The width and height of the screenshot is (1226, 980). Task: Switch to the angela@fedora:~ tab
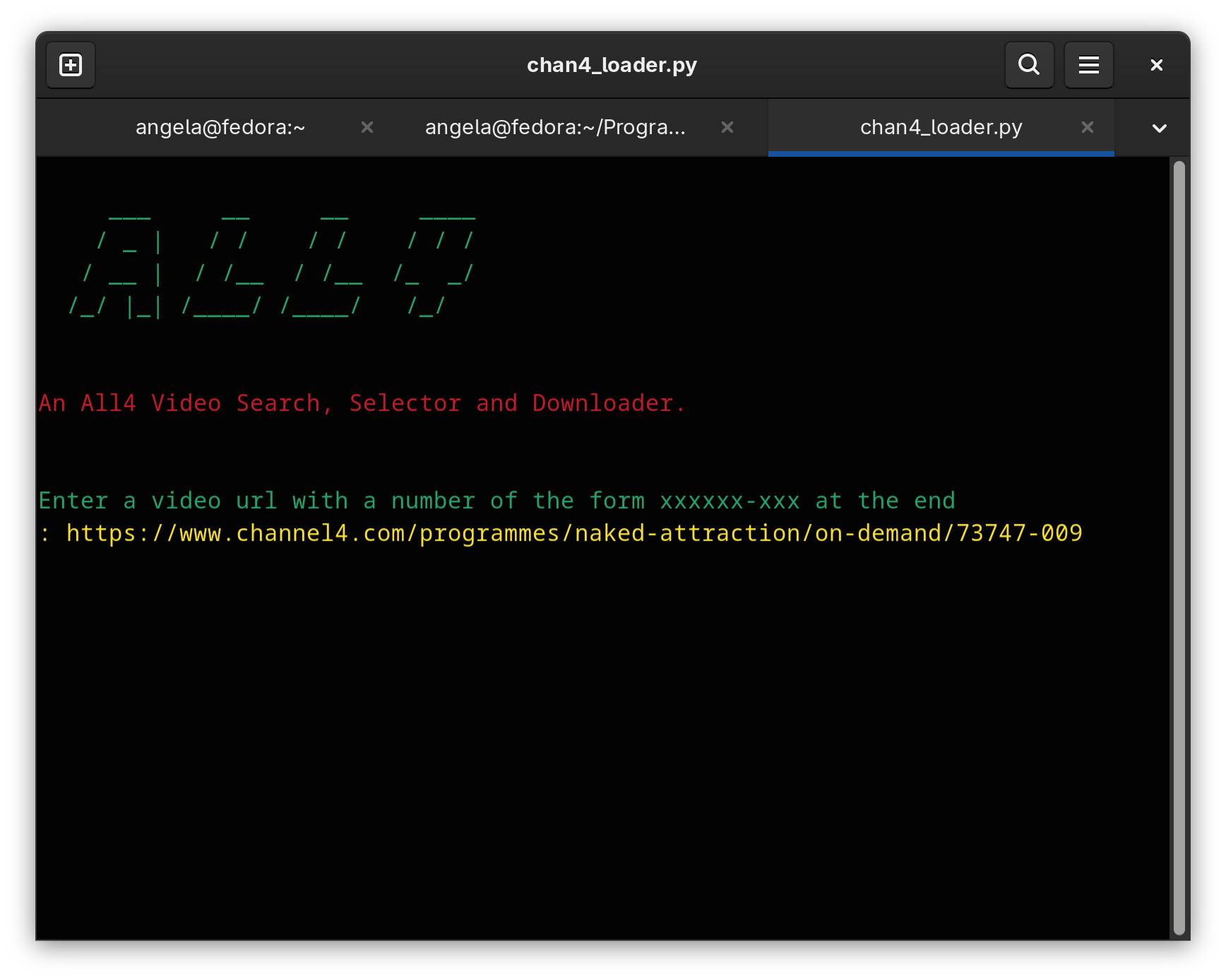(220, 127)
